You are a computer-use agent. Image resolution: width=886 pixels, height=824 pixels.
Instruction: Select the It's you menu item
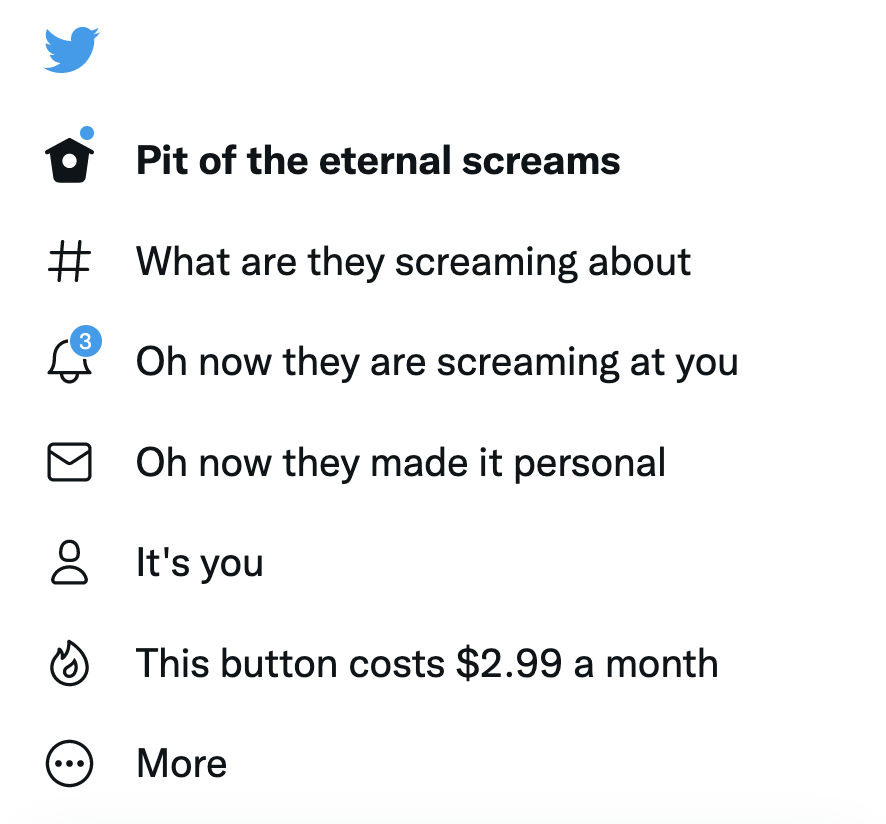tap(199, 563)
